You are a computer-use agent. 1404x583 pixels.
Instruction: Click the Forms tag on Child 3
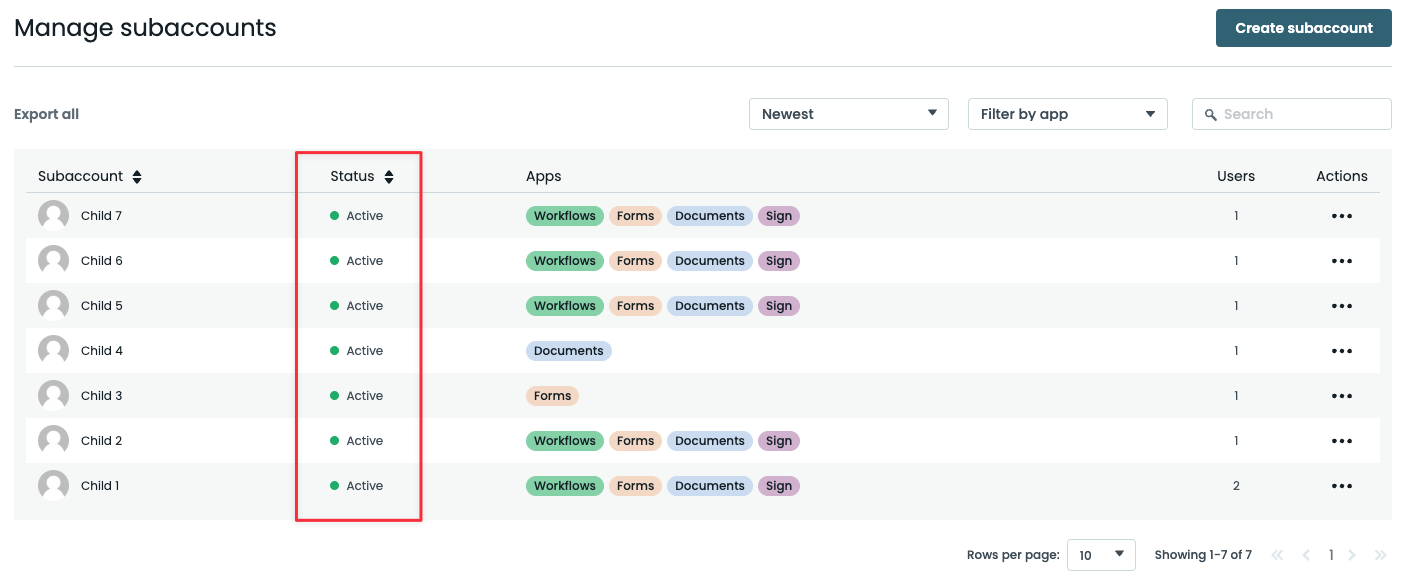tap(552, 396)
